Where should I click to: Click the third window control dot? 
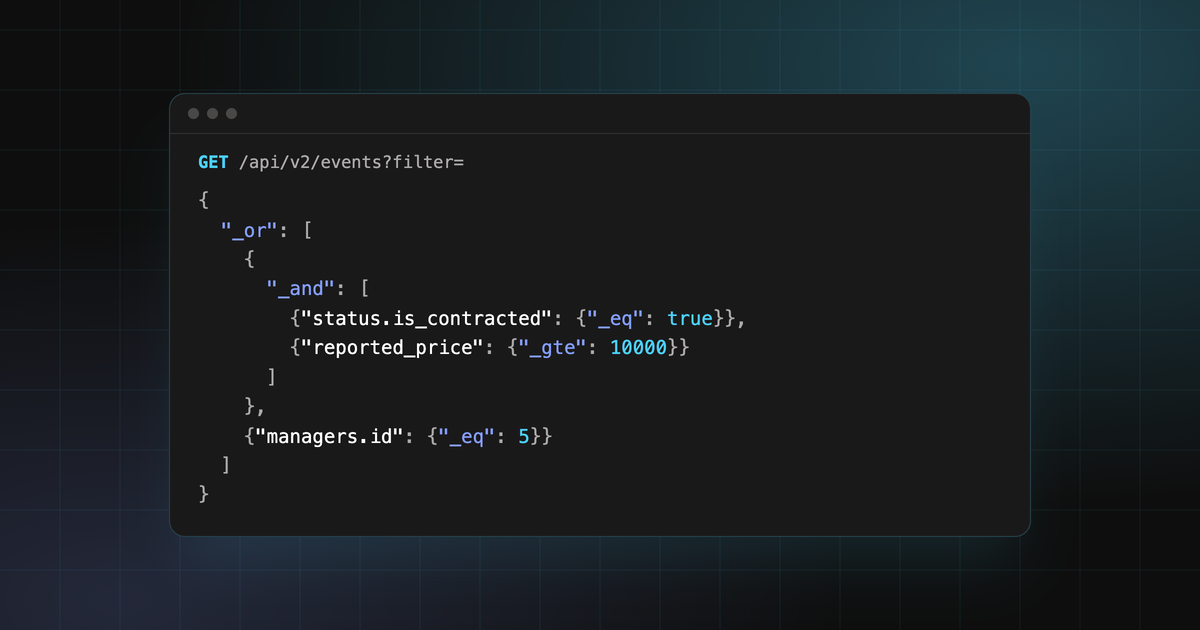231,113
